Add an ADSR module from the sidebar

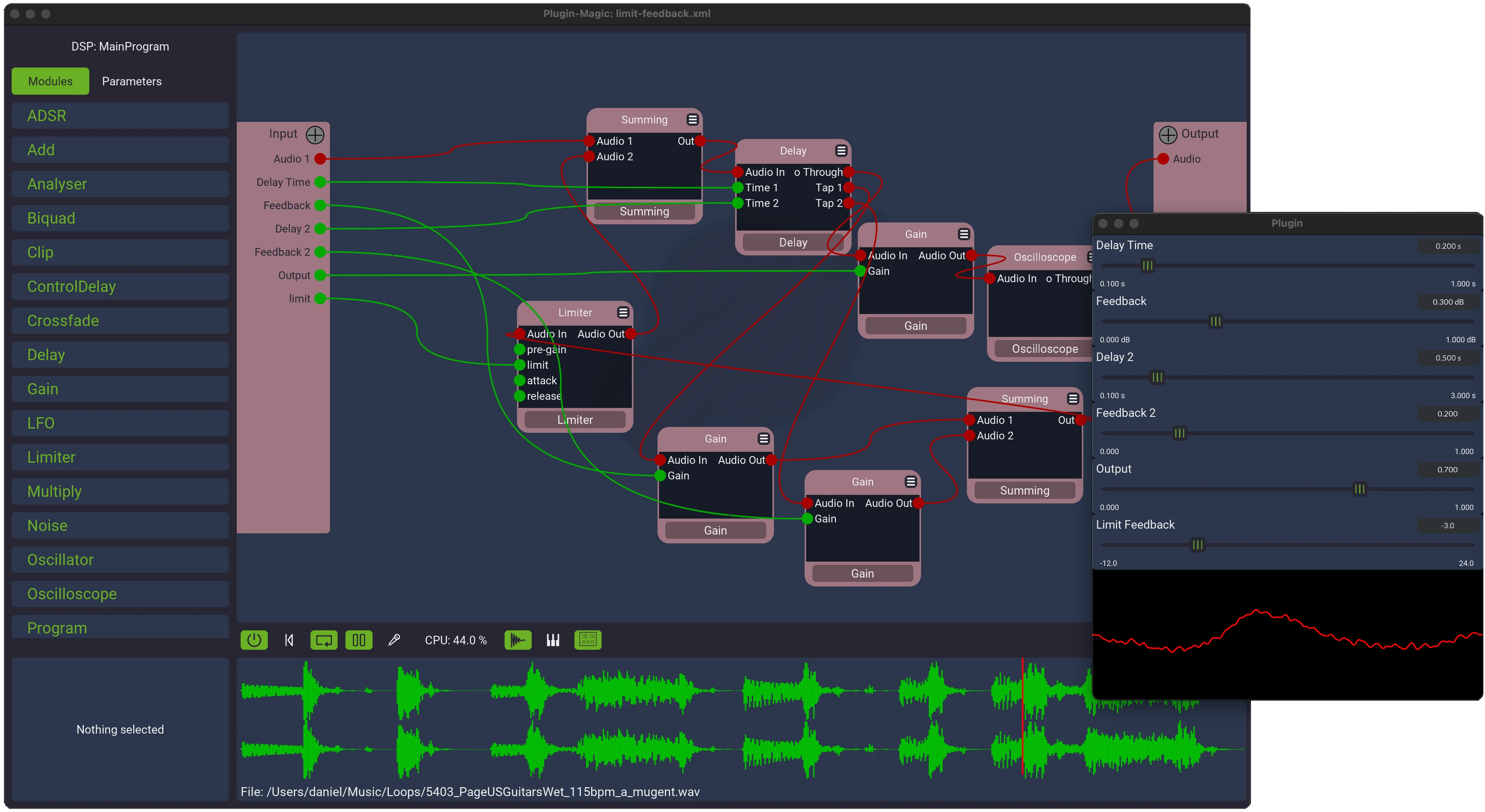click(x=119, y=115)
